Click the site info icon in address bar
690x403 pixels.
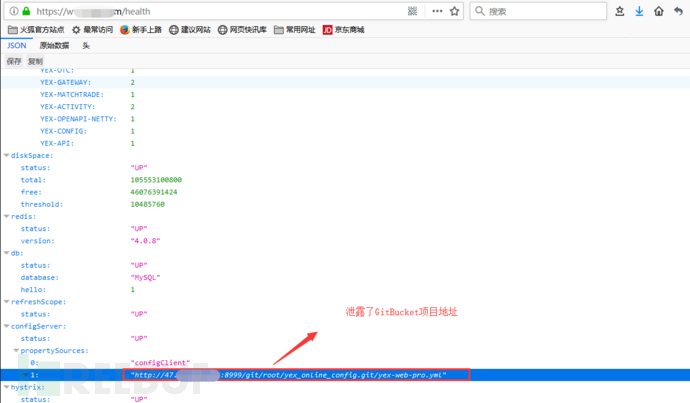[14, 11]
